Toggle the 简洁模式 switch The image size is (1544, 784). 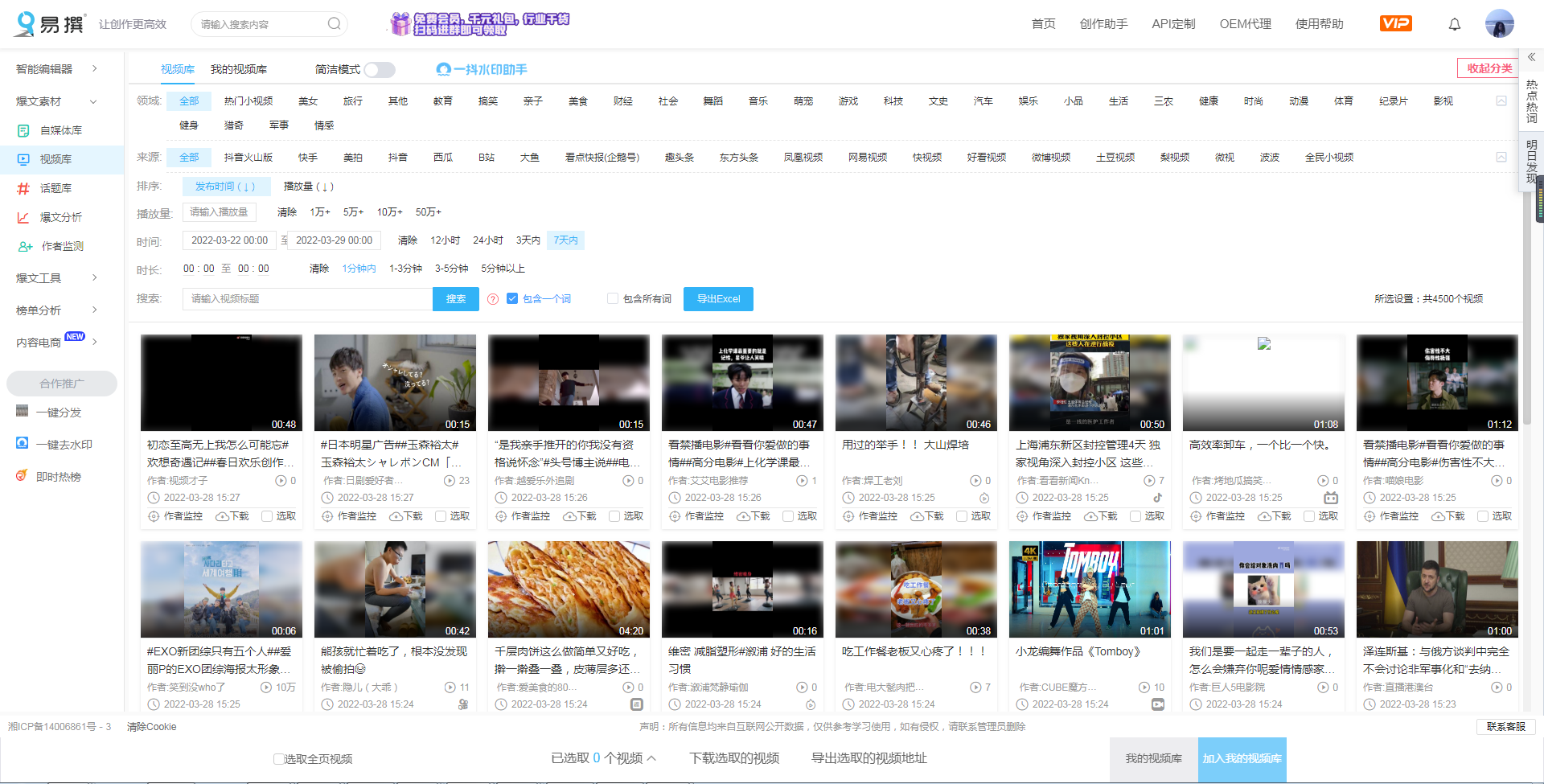point(380,70)
